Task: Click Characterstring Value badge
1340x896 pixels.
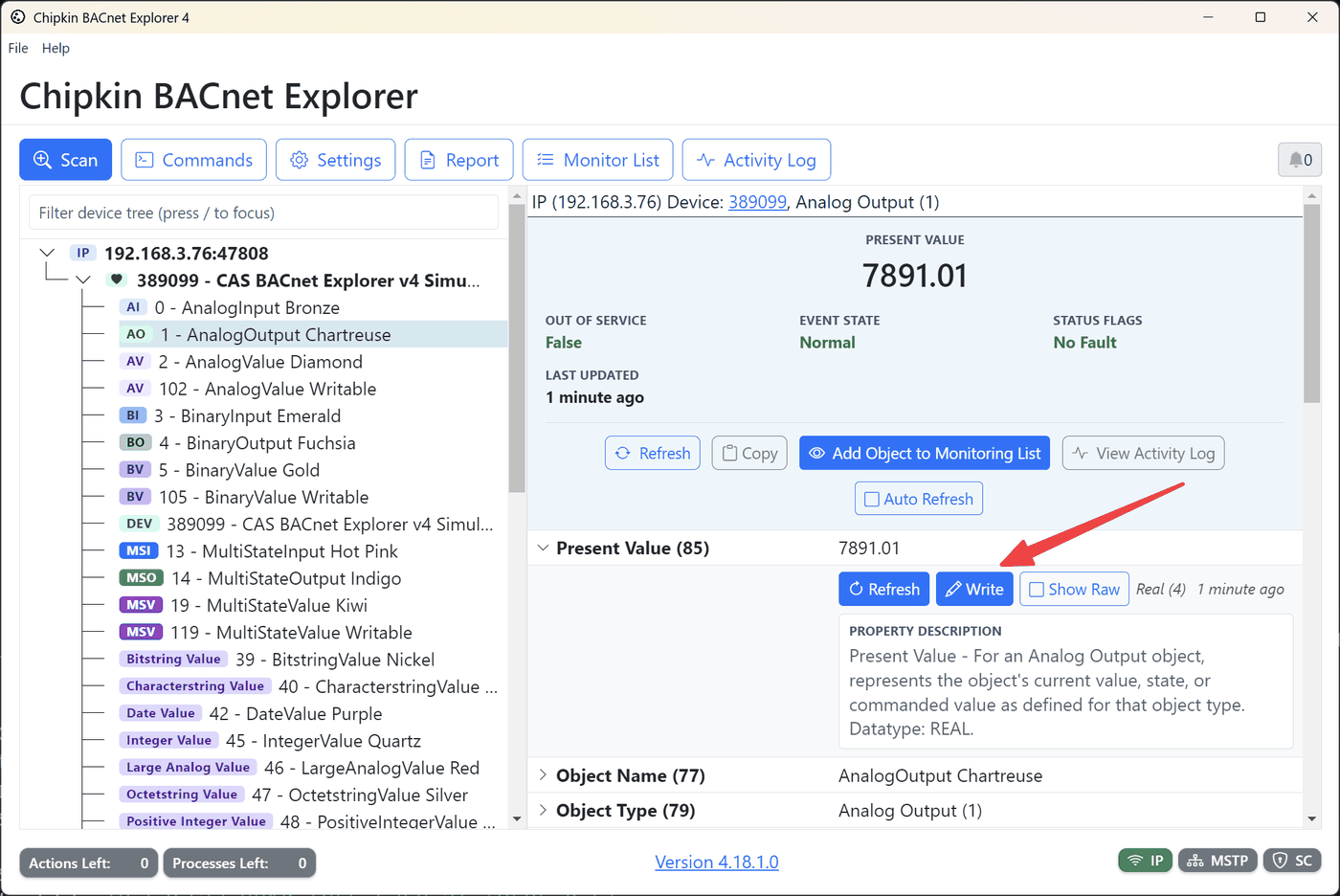Action: pyautogui.click(x=195, y=686)
